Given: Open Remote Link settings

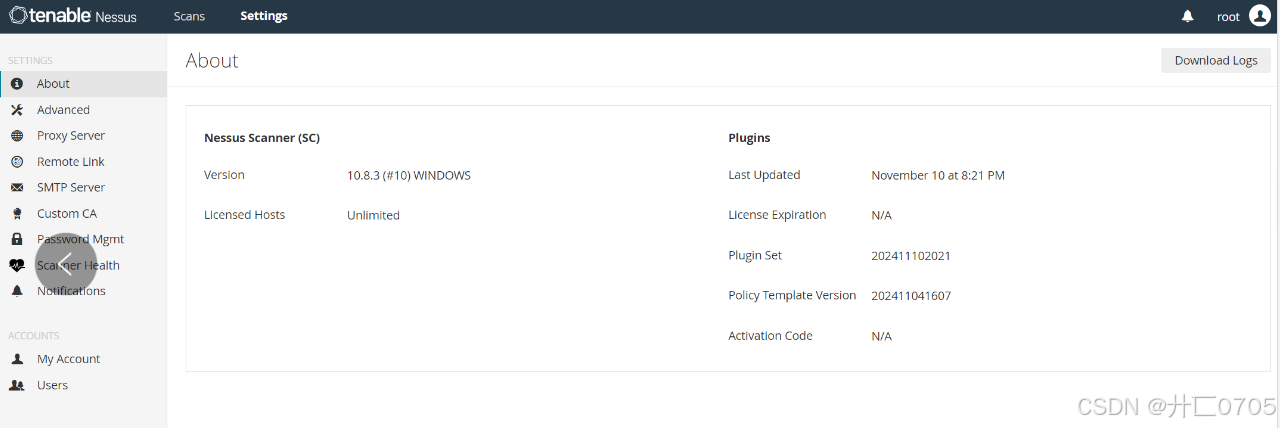Looking at the screenshot, I should [x=83, y=162].
